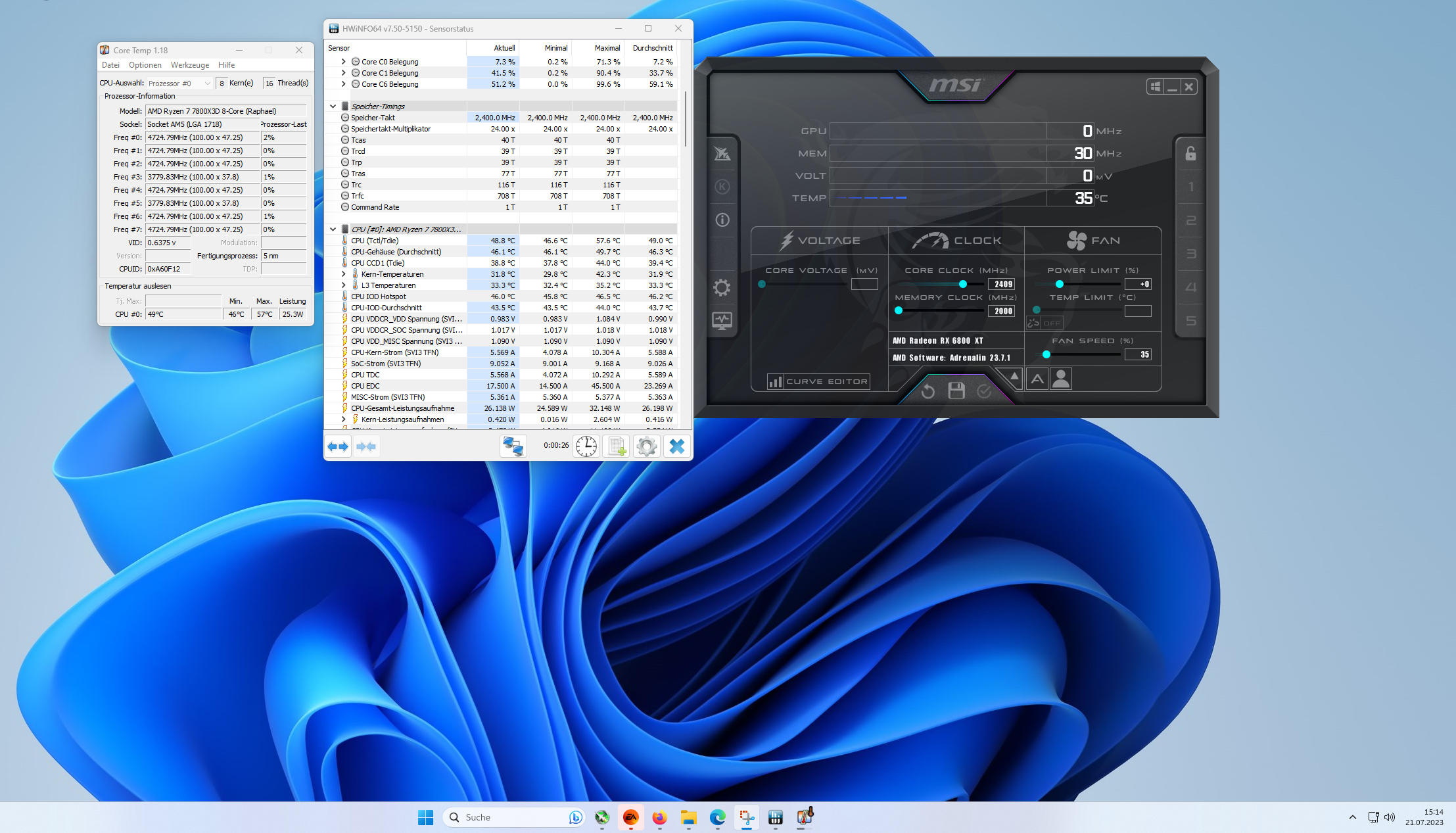Expand Core C0 Belegung row

click(343, 62)
